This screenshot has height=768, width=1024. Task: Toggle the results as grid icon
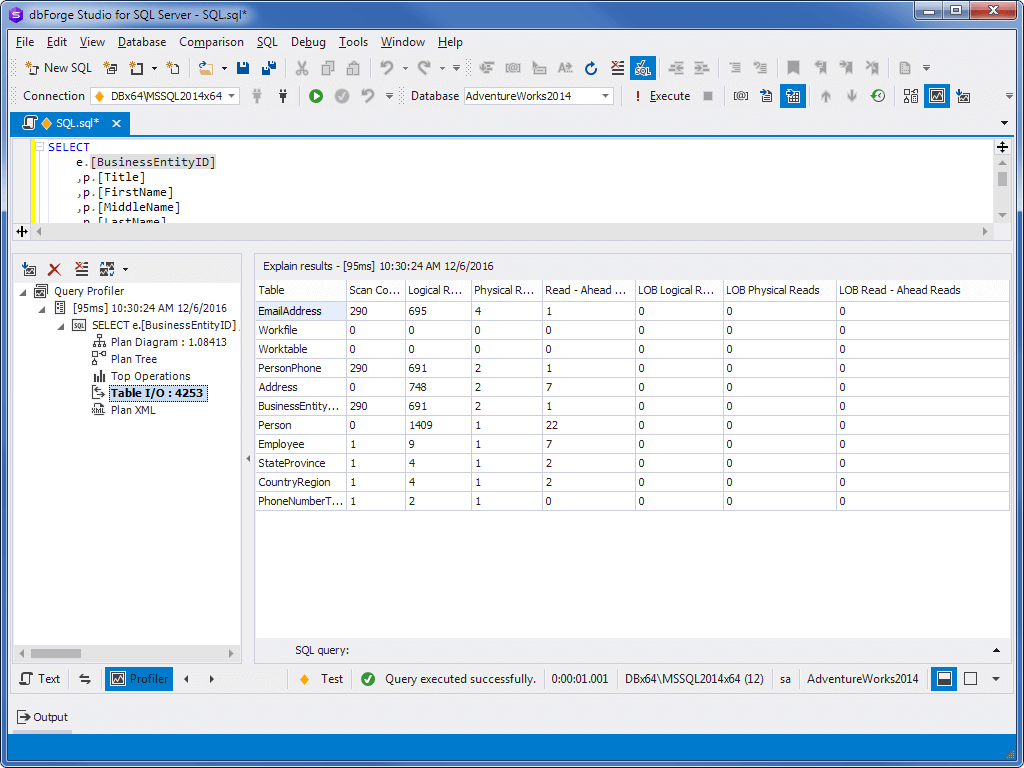pyautogui.click(x=793, y=96)
